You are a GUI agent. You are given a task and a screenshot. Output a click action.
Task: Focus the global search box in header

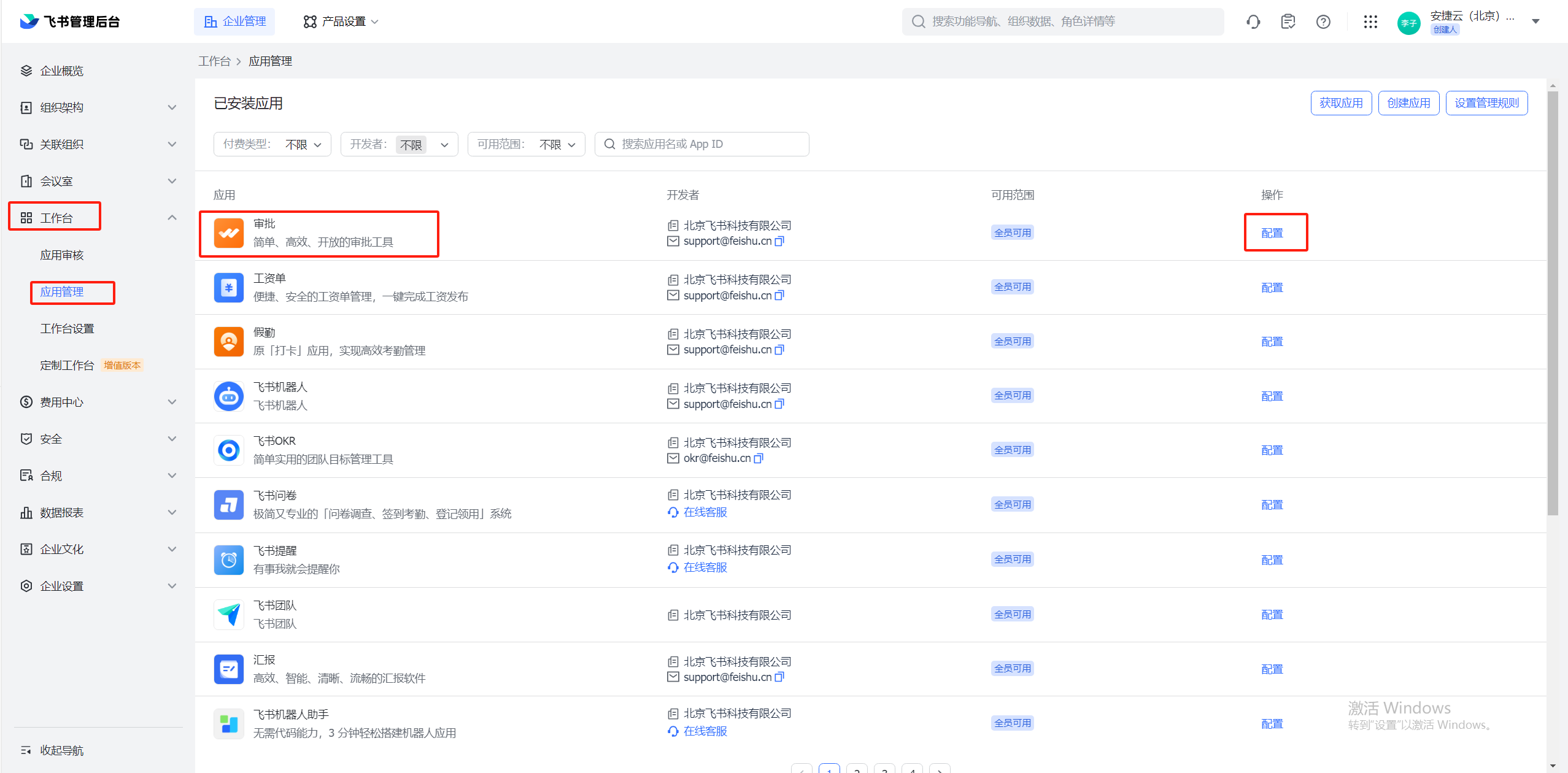pos(1062,22)
